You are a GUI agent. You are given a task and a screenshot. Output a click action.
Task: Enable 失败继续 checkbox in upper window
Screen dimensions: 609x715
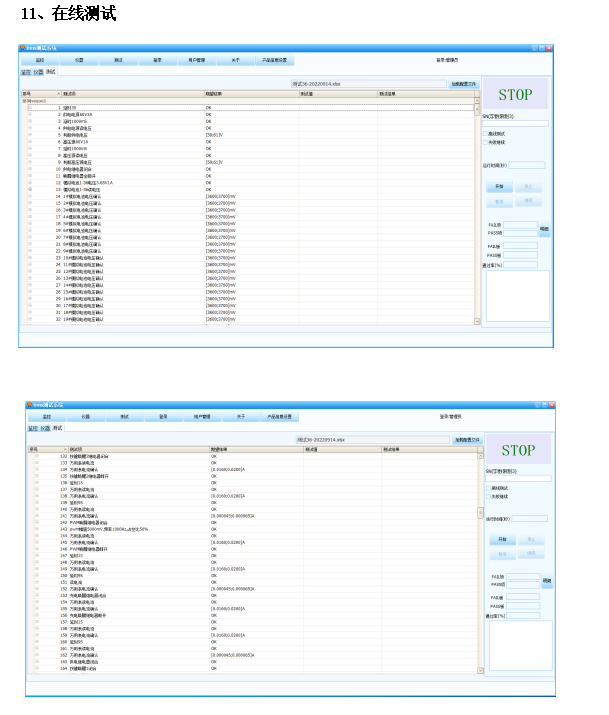pos(487,141)
